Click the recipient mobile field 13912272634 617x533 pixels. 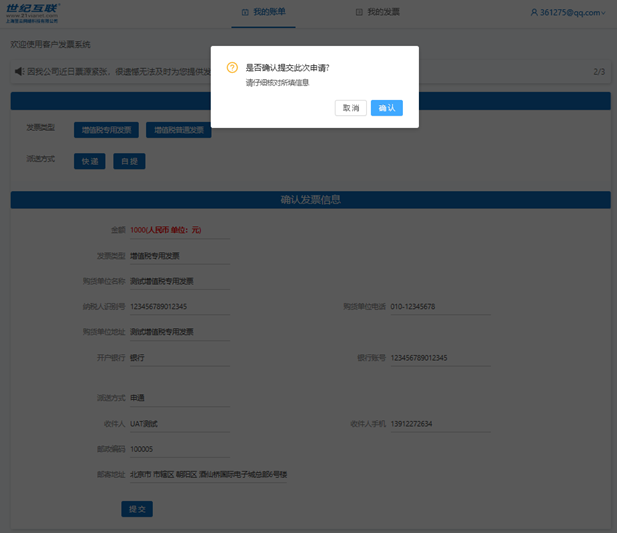[439, 424]
